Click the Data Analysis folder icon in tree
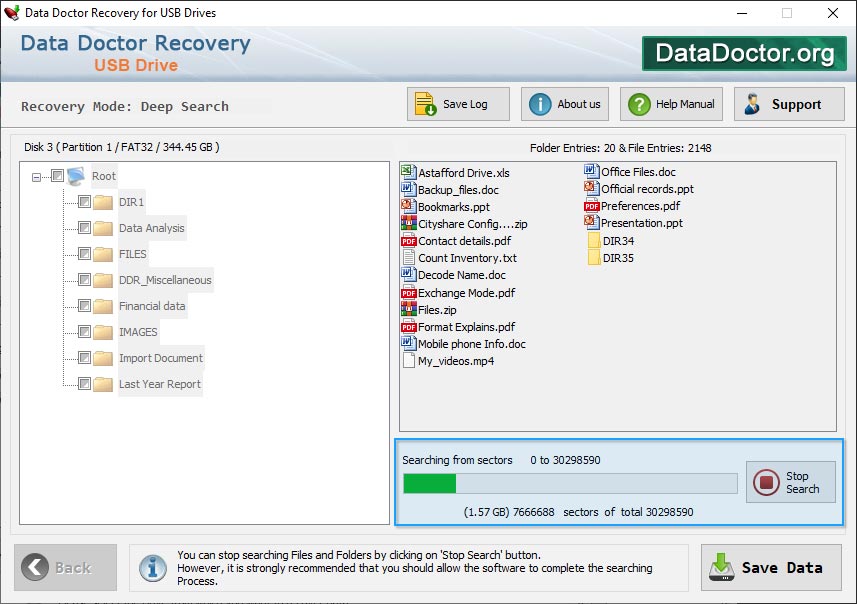 click(x=103, y=228)
